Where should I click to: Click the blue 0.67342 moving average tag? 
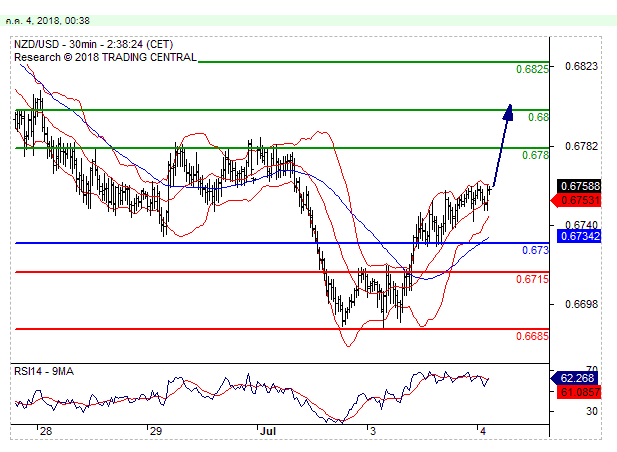pos(579,236)
